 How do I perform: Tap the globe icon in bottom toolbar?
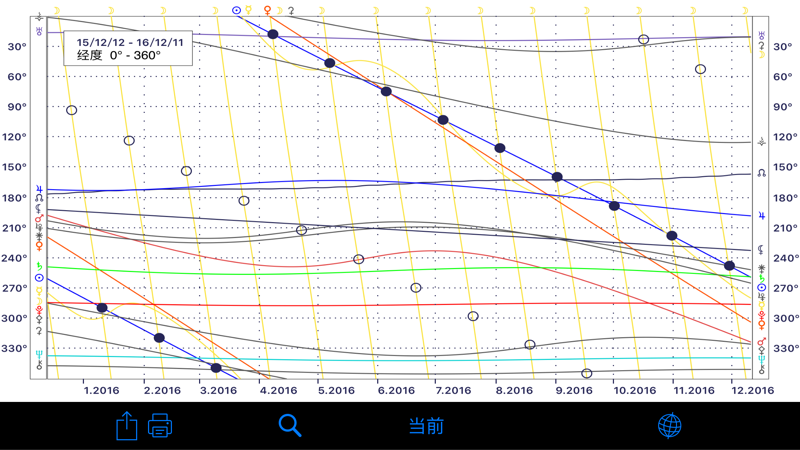point(670,426)
